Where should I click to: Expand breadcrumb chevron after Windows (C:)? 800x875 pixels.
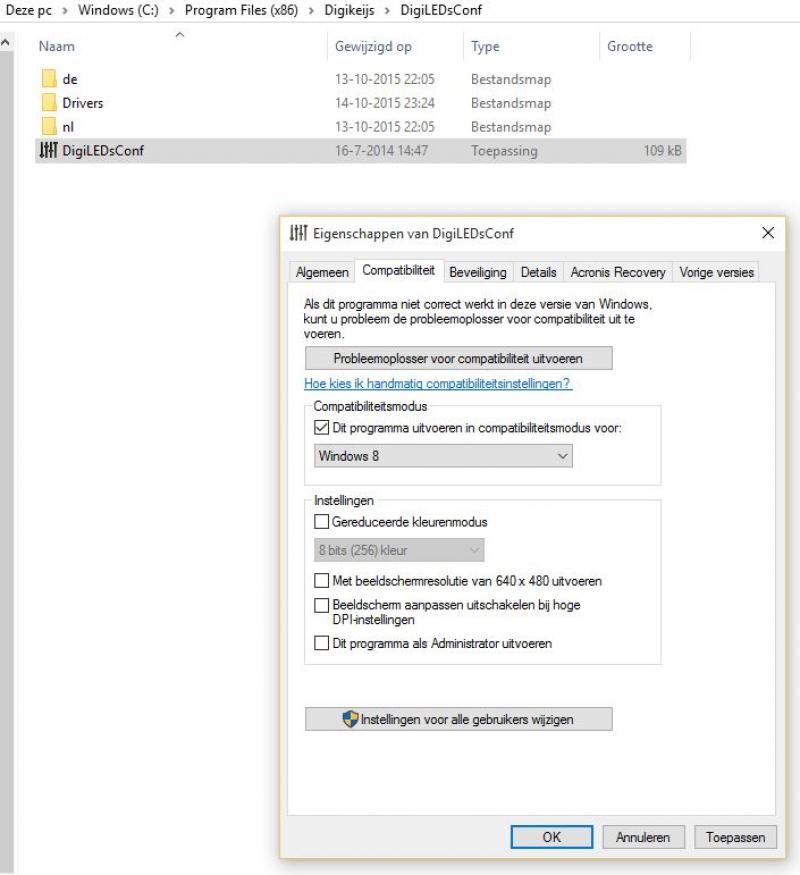click(172, 11)
